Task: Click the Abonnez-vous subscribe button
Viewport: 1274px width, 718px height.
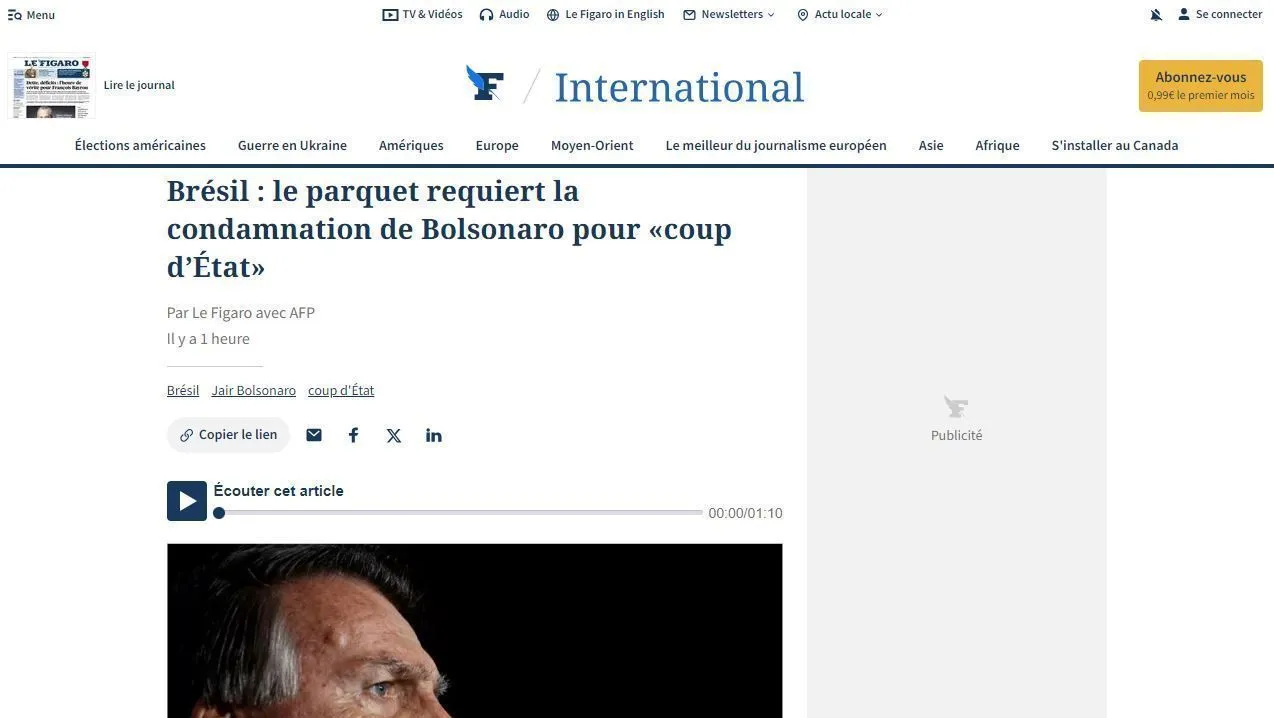Action: coord(1200,86)
